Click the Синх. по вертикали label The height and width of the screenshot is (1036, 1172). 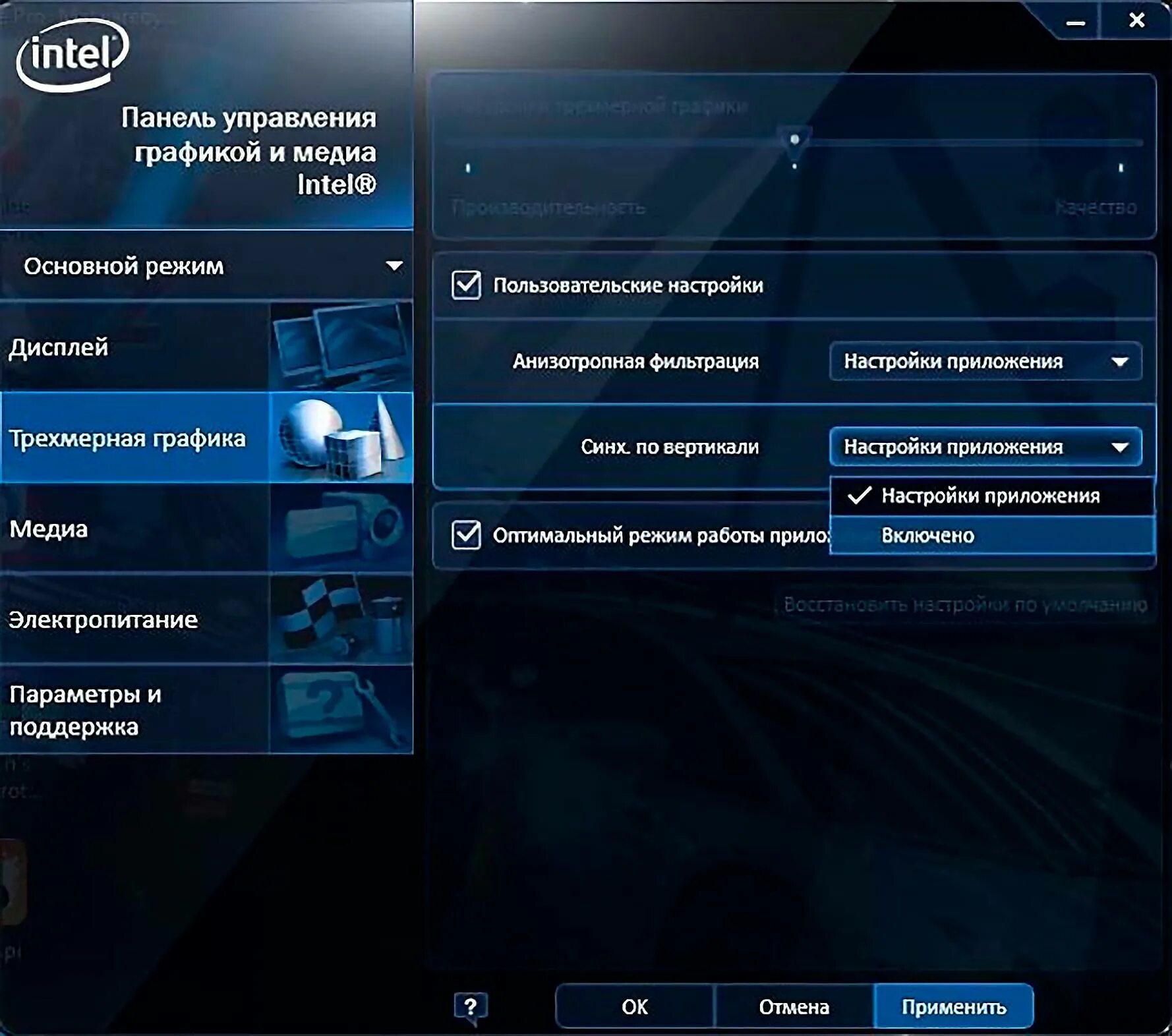(x=670, y=447)
